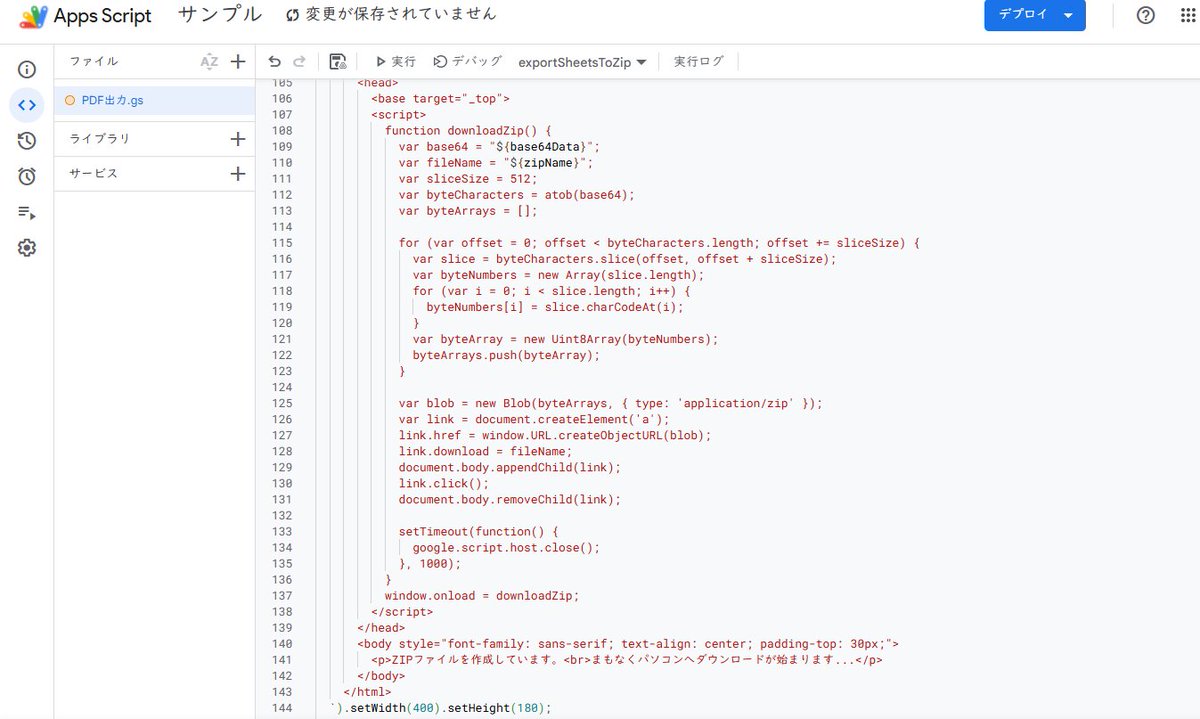This screenshot has width=1200, height=719.
Task: Open Project Settings gear icon
Action: 27,248
